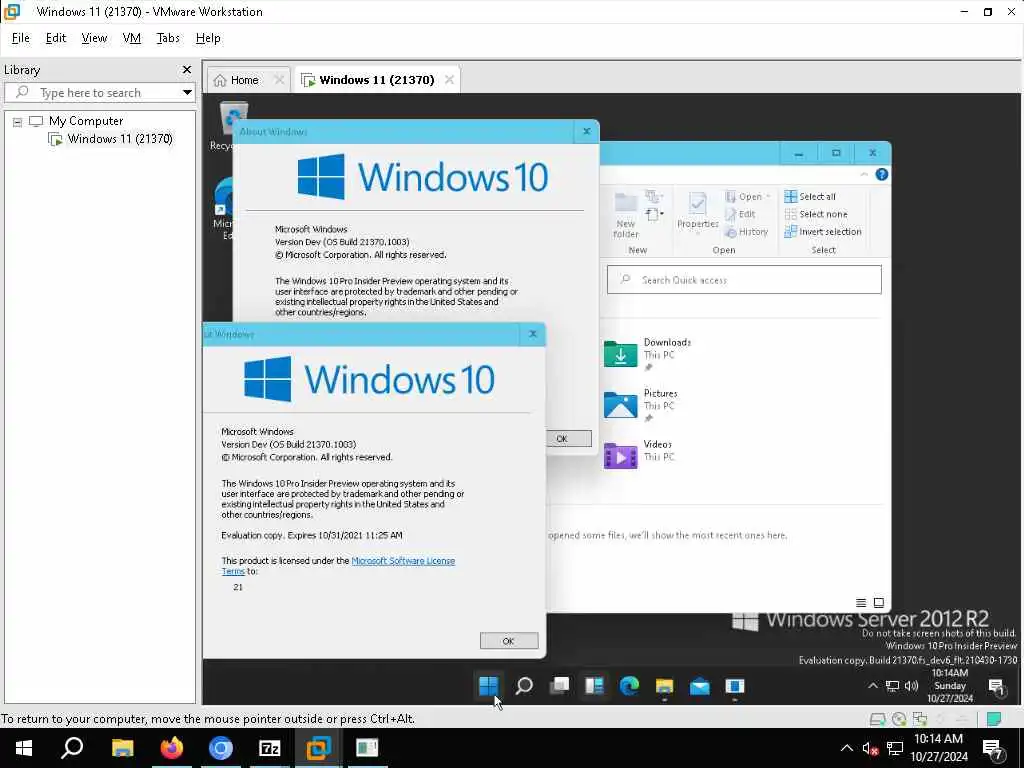Select the Pictures folder in Explorer

pos(641,404)
